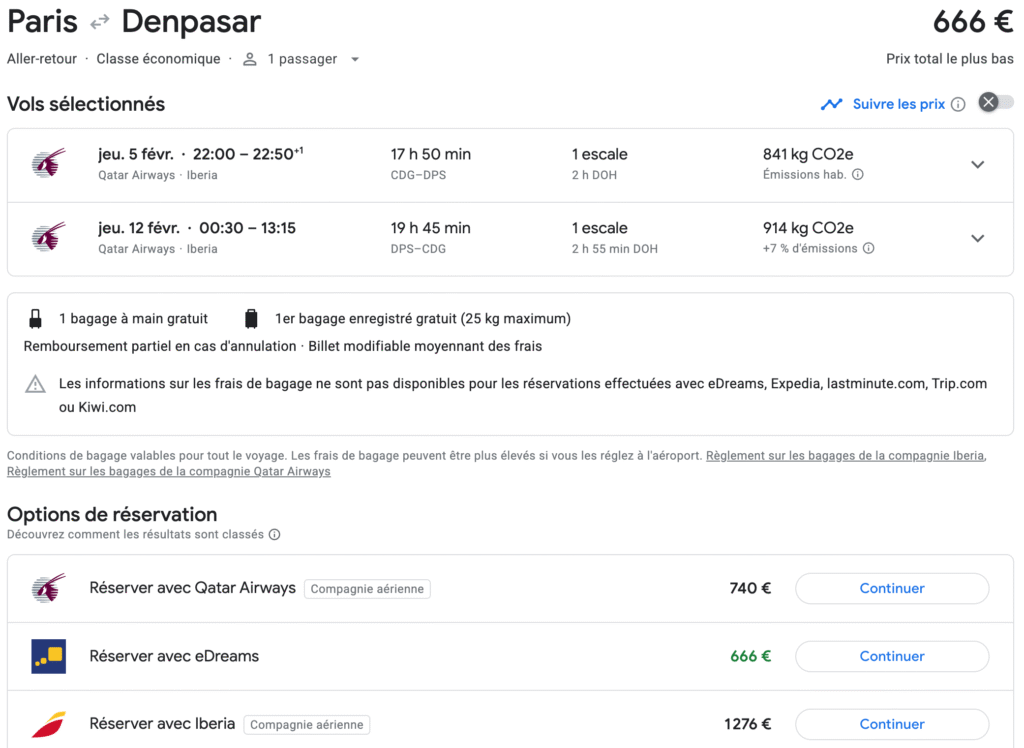The height and width of the screenshot is (748, 1024).
Task: Click the warning triangle icon
Action: pos(35,384)
